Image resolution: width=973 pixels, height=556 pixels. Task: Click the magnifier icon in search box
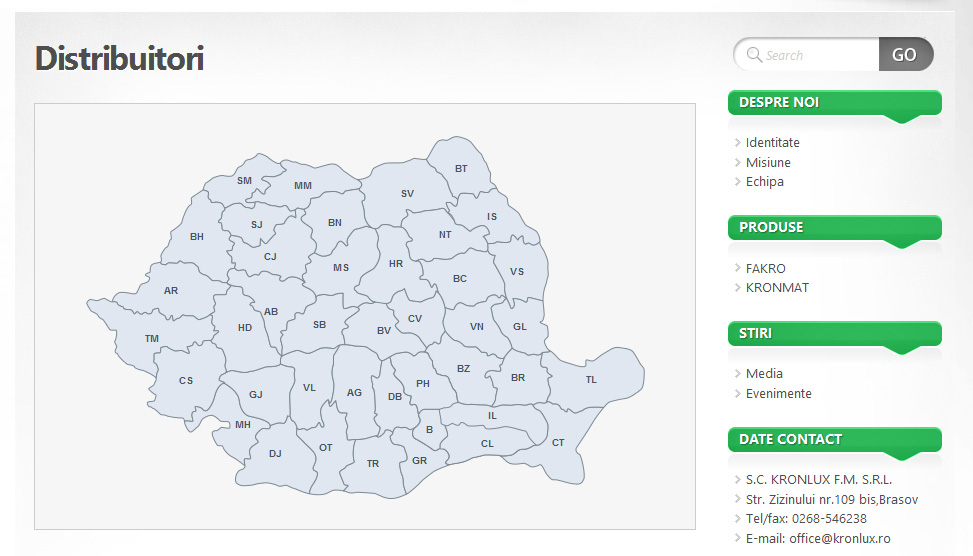(754, 55)
